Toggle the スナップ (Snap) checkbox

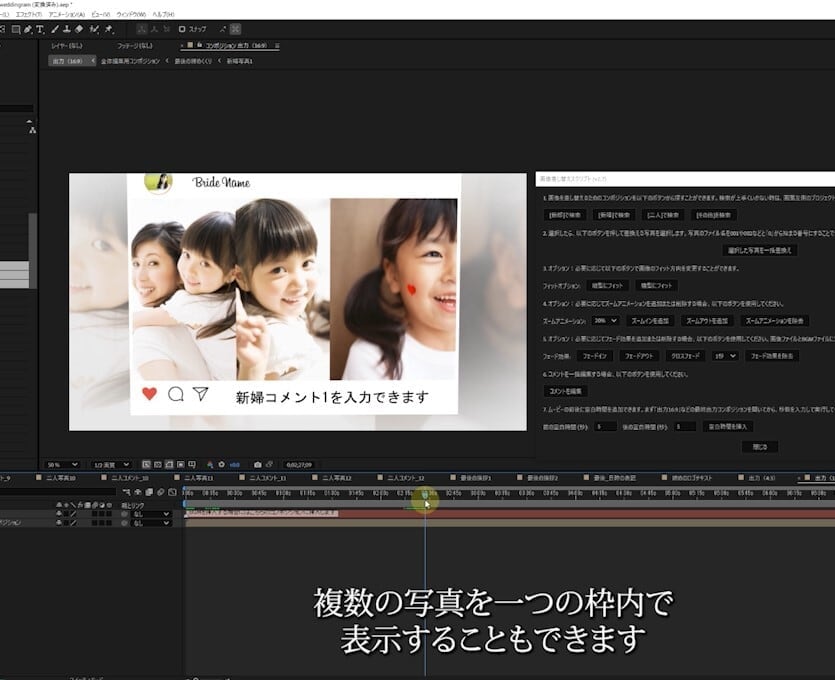click(182, 29)
